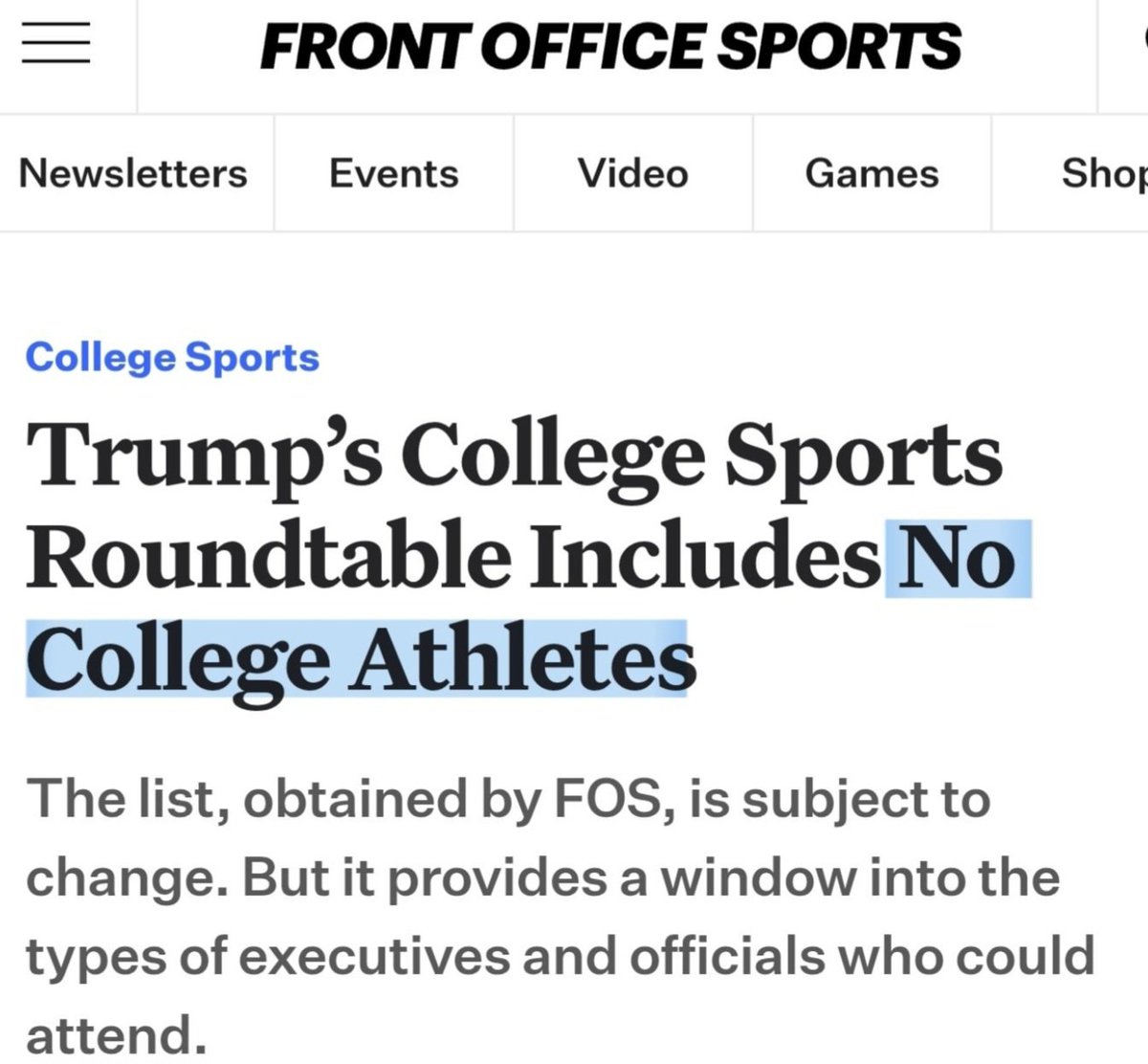The height and width of the screenshot is (1064, 1148).
Task: Open the Newsletters nav item
Action: (133, 173)
